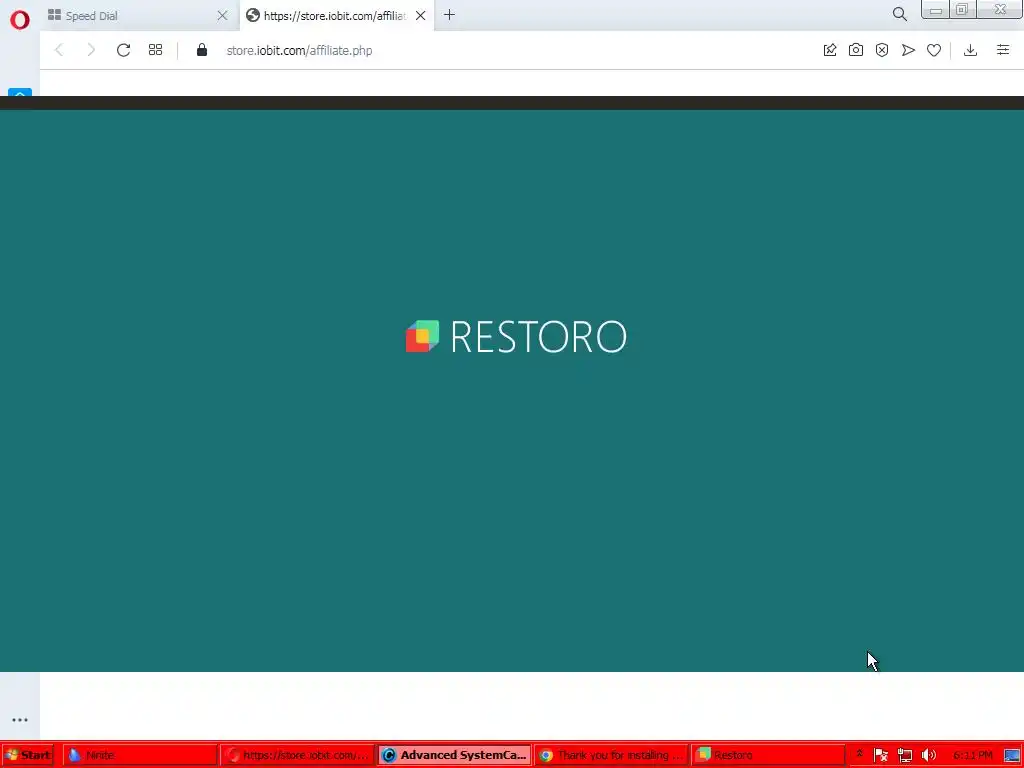Image resolution: width=1024 pixels, height=768 pixels.
Task: Open the downloads panel
Action: (x=970, y=50)
